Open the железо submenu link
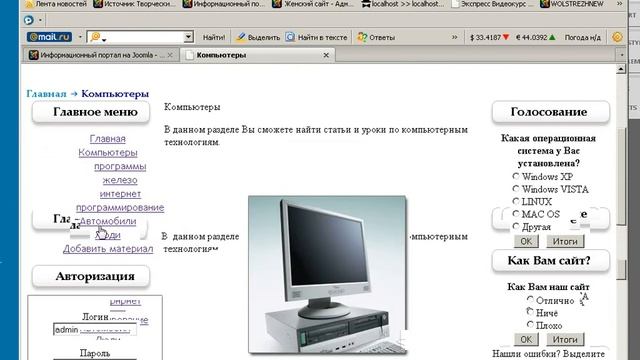The width and height of the screenshot is (640, 360). coord(120,180)
